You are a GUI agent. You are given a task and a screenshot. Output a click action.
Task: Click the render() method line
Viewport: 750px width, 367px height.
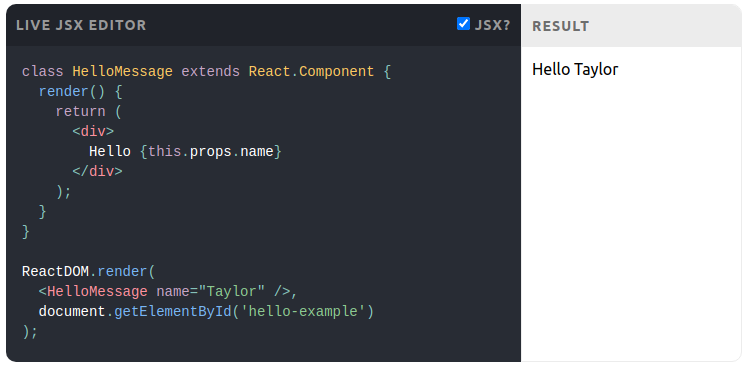pyautogui.click(x=81, y=92)
